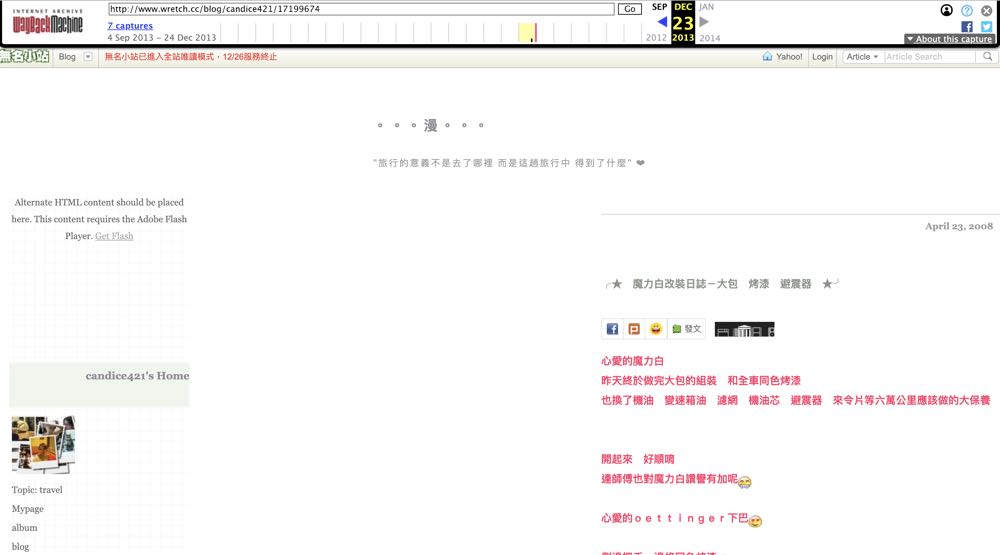This screenshot has height=555, width=1000.
Task: Share this capture on Twitter
Action: (986, 27)
